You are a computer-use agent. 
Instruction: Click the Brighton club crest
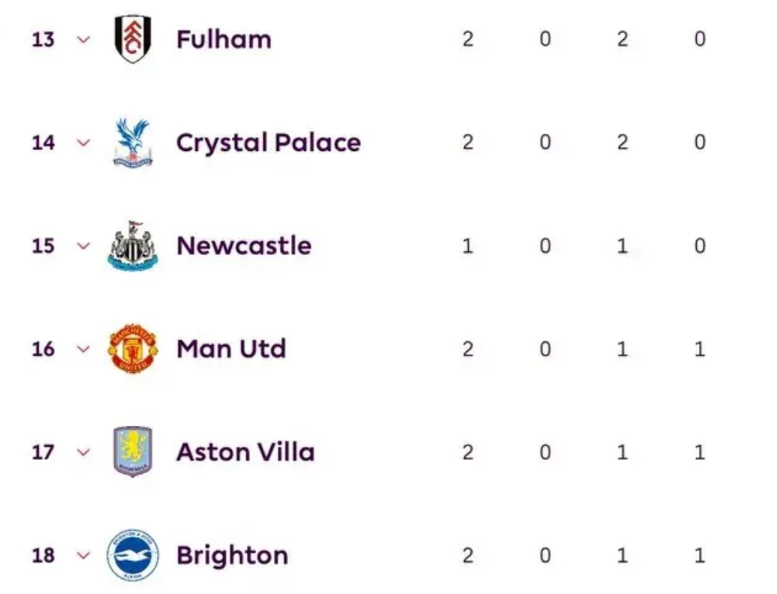pos(133,555)
